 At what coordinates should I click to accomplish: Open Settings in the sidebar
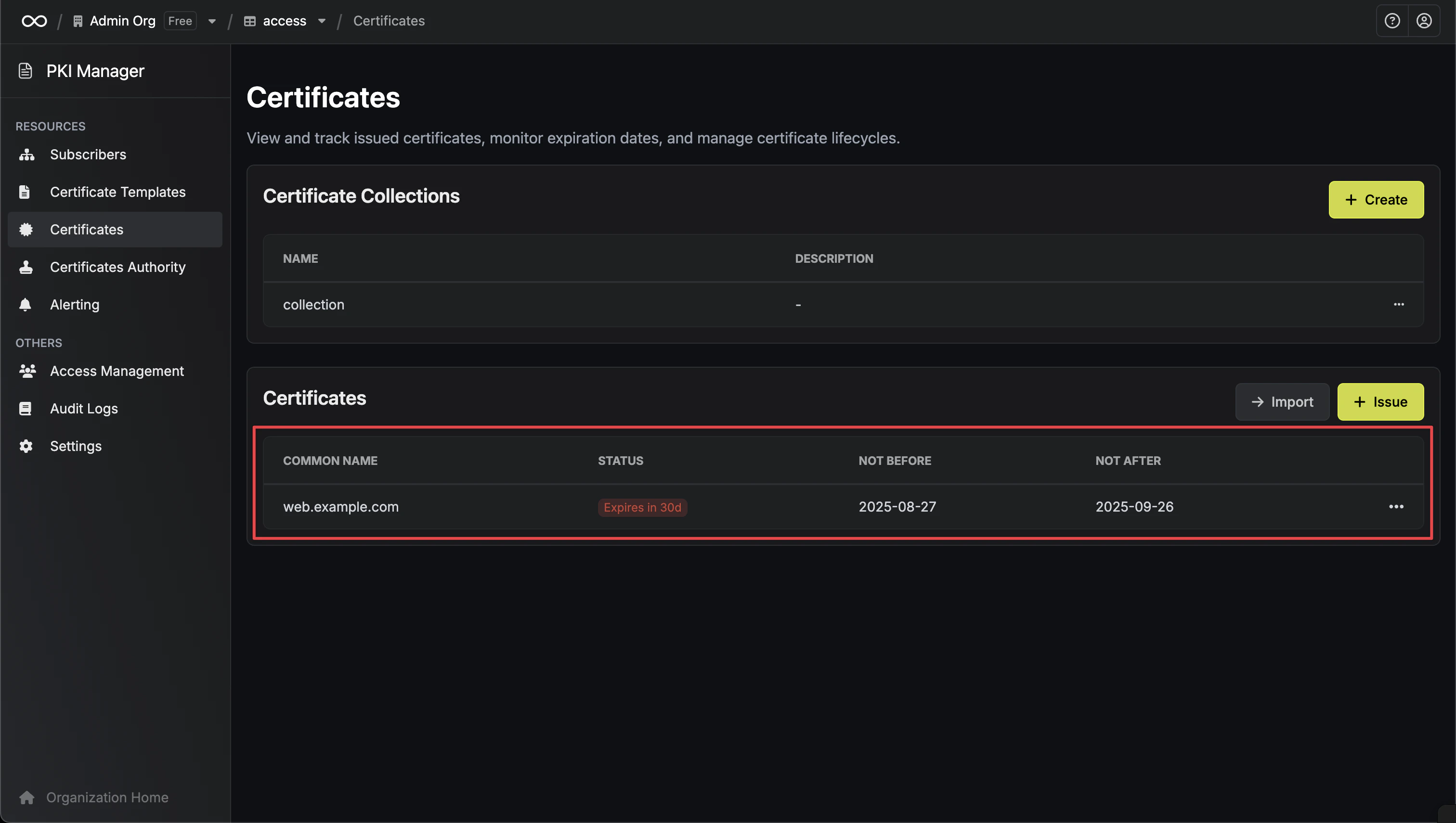click(115, 446)
